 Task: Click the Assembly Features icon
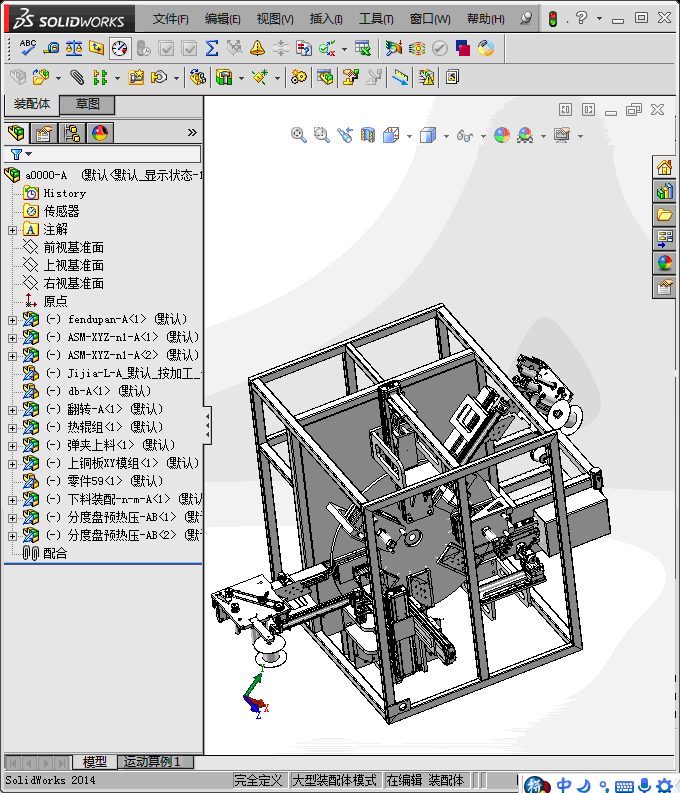click(x=224, y=77)
